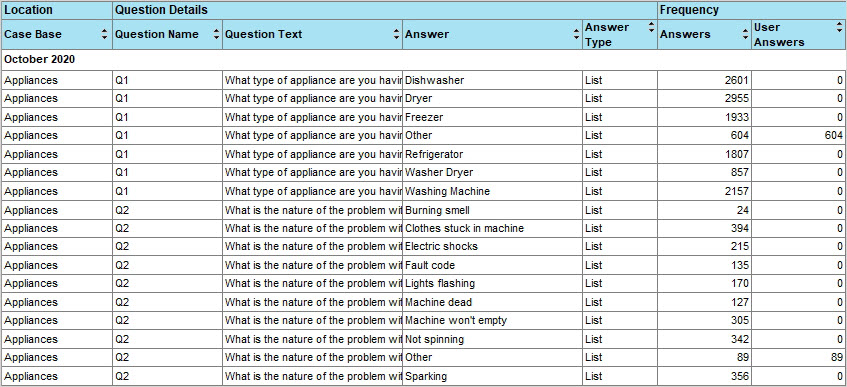Click List answer type in Dryer row
Image resolution: width=847 pixels, height=387 pixels.
coord(620,99)
